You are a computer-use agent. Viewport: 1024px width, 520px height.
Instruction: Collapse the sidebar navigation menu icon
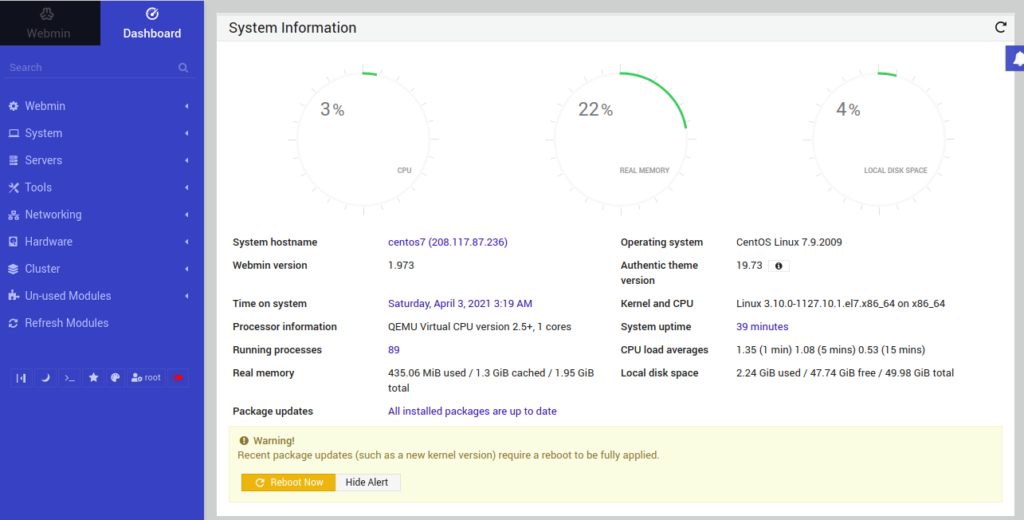(21, 378)
